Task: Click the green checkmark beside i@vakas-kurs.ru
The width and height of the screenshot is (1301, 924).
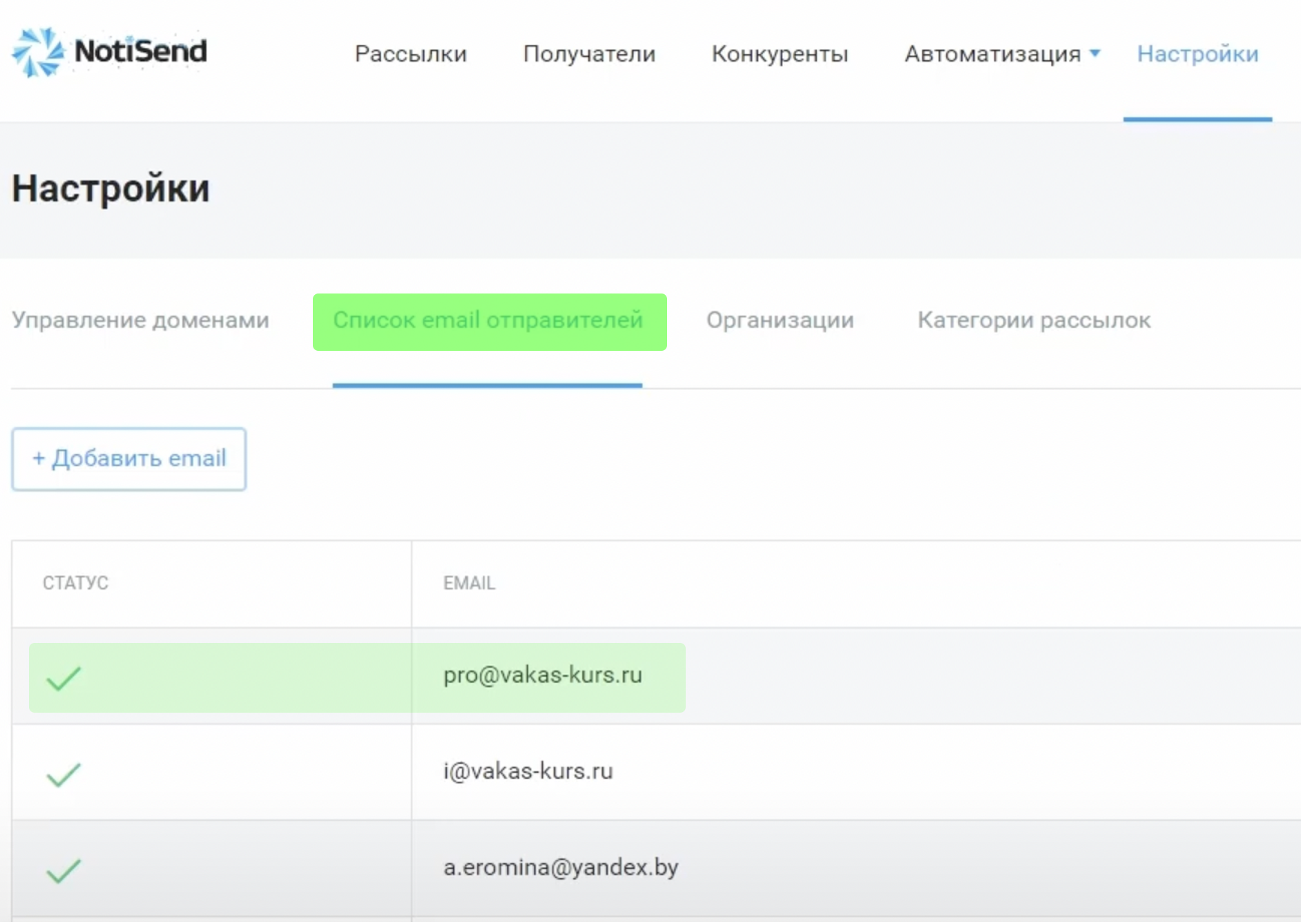Action: coord(64,774)
